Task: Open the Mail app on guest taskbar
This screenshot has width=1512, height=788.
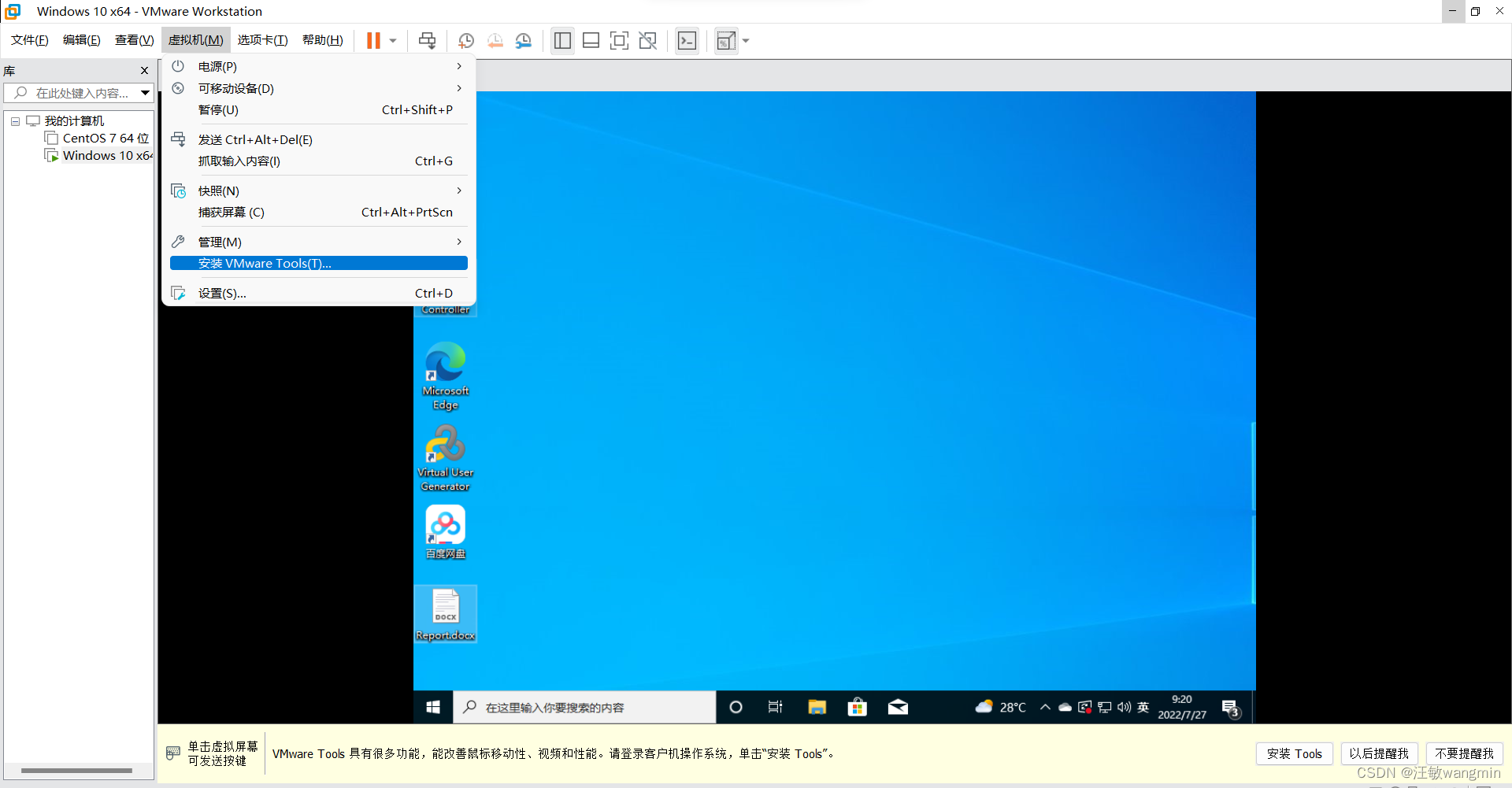Action: point(898,707)
